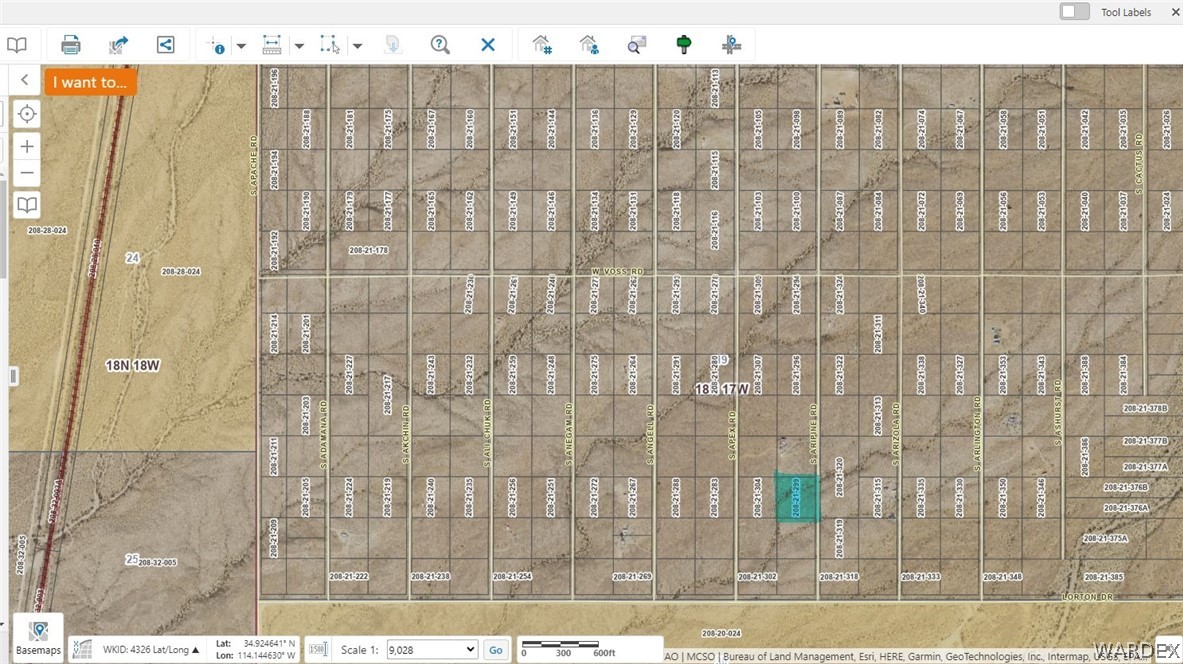The height and width of the screenshot is (664, 1183).
Task: Collapse the side panel with left chevron
Action: point(24,79)
